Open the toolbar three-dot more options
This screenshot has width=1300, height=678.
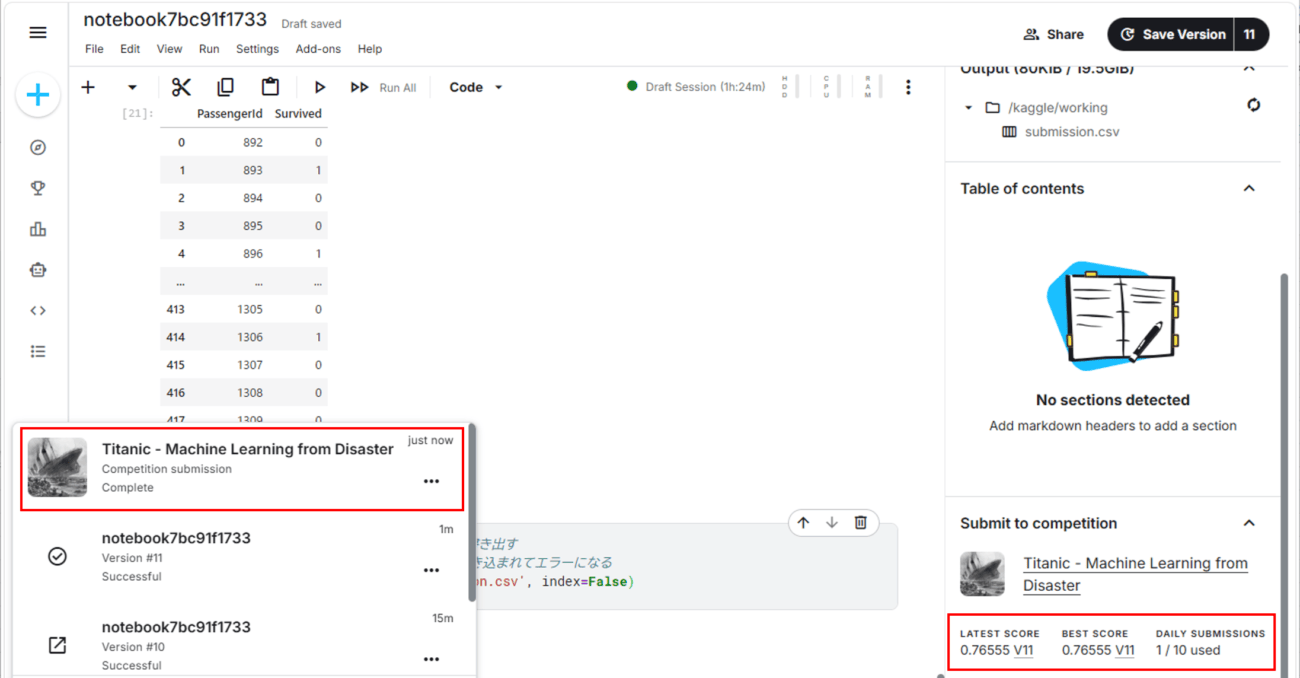[x=908, y=87]
